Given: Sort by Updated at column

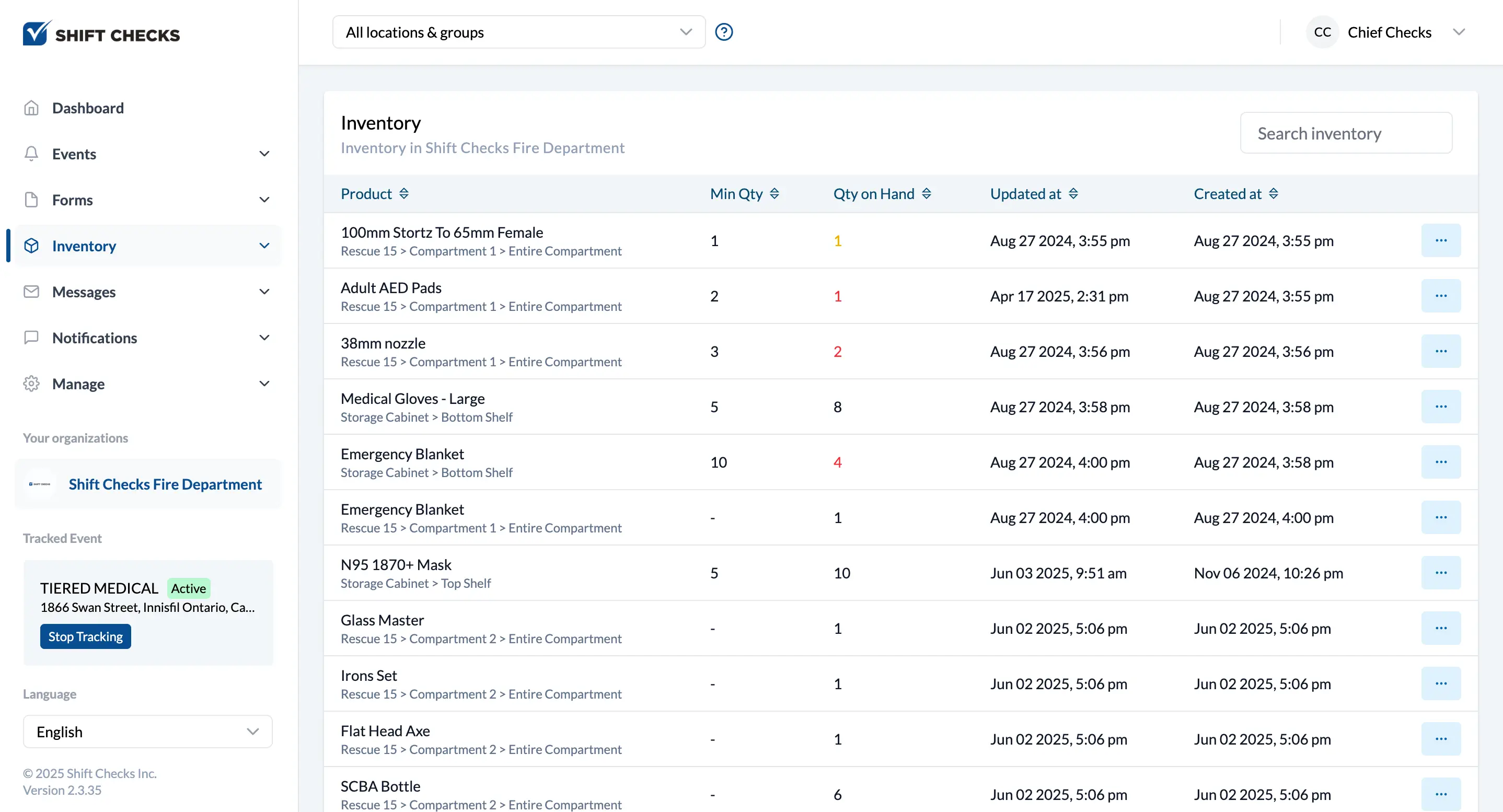Looking at the screenshot, I should (1073, 194).
